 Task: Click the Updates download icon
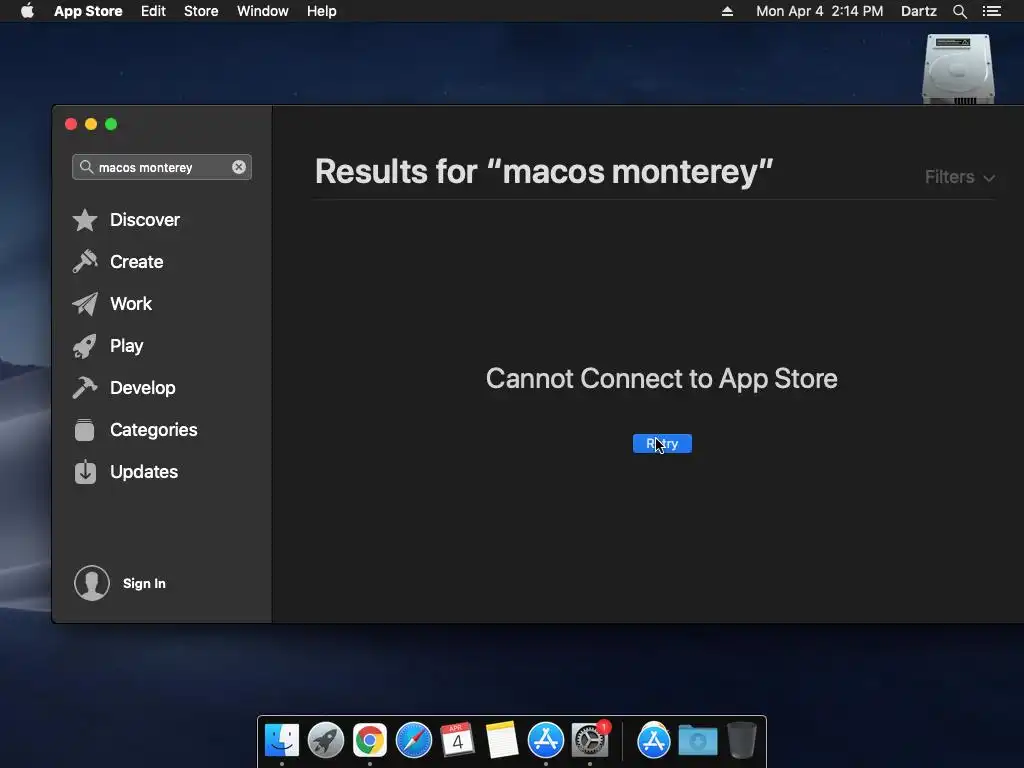pos(85,472)
